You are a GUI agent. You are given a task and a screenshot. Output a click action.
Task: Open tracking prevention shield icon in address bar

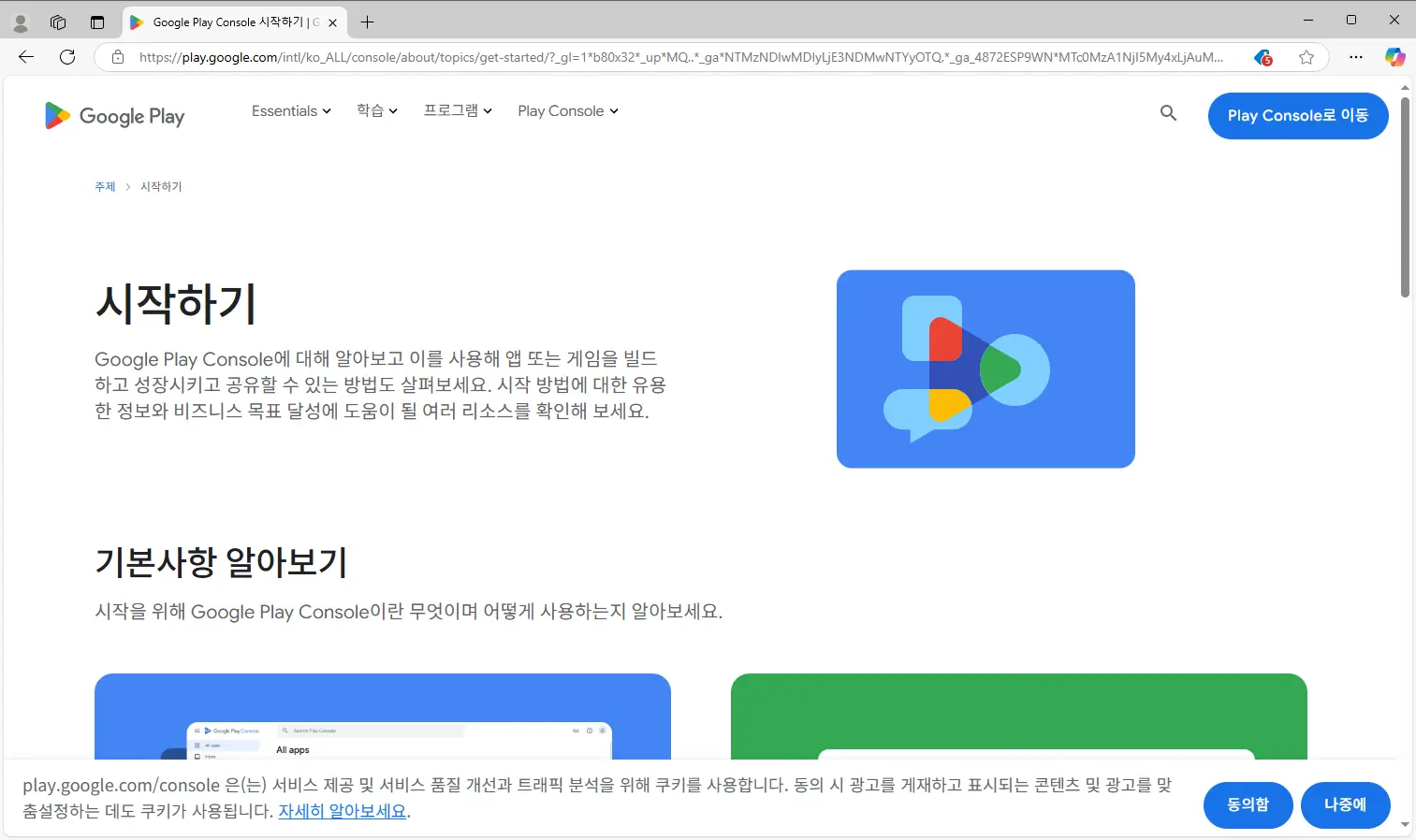point(1263,57)
